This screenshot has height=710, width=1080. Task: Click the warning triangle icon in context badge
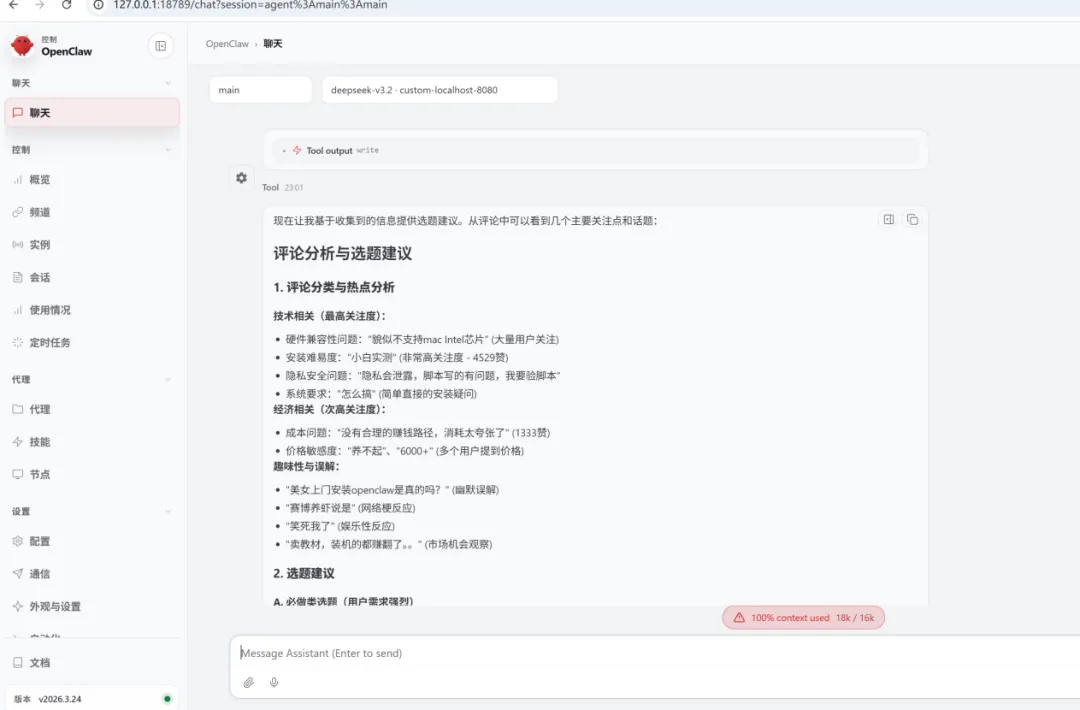point(739,618)
